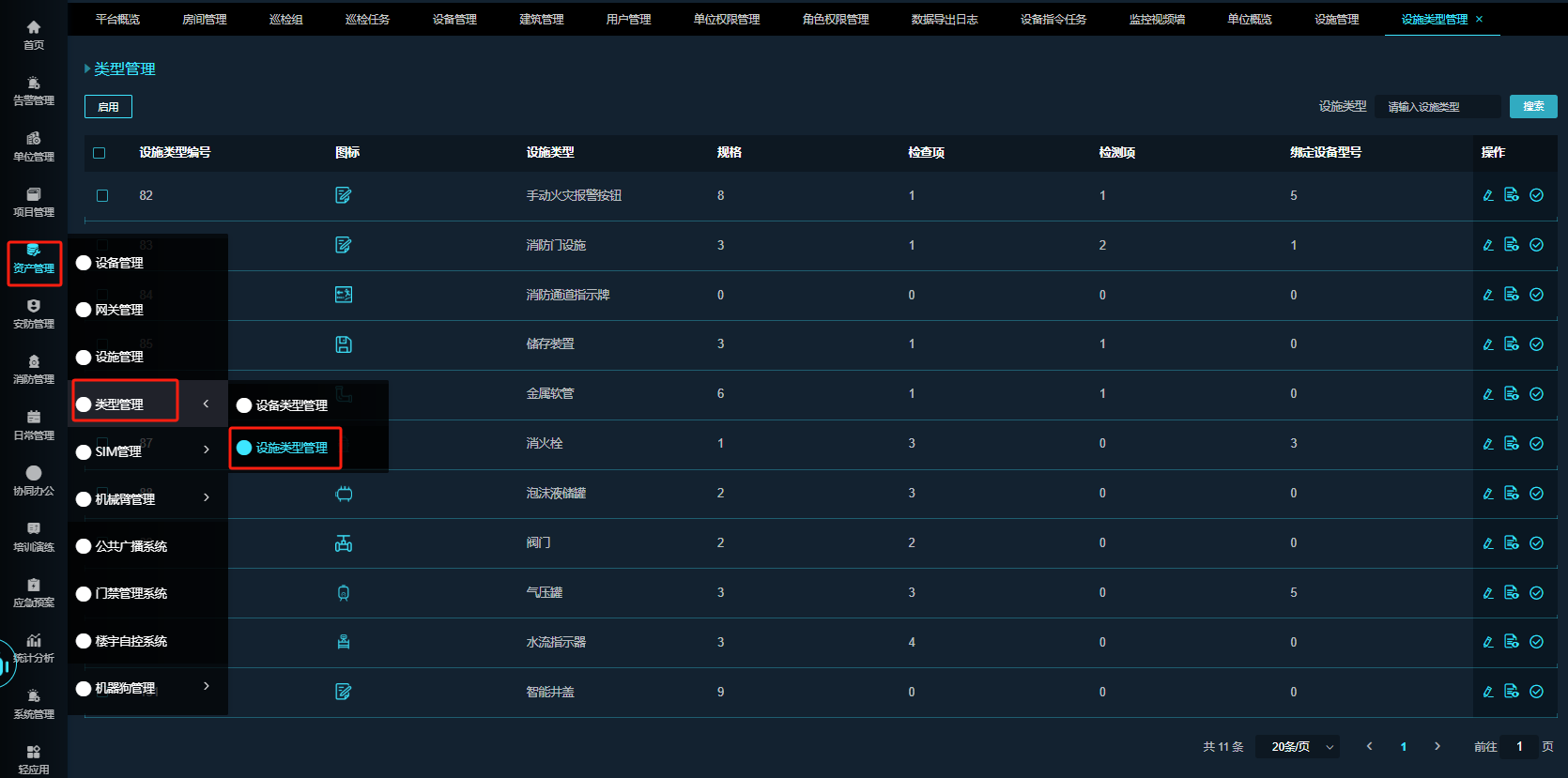1568x778 pixels.
Task: Go to 单位管理 sidebar icon
Action: (34, 146)
